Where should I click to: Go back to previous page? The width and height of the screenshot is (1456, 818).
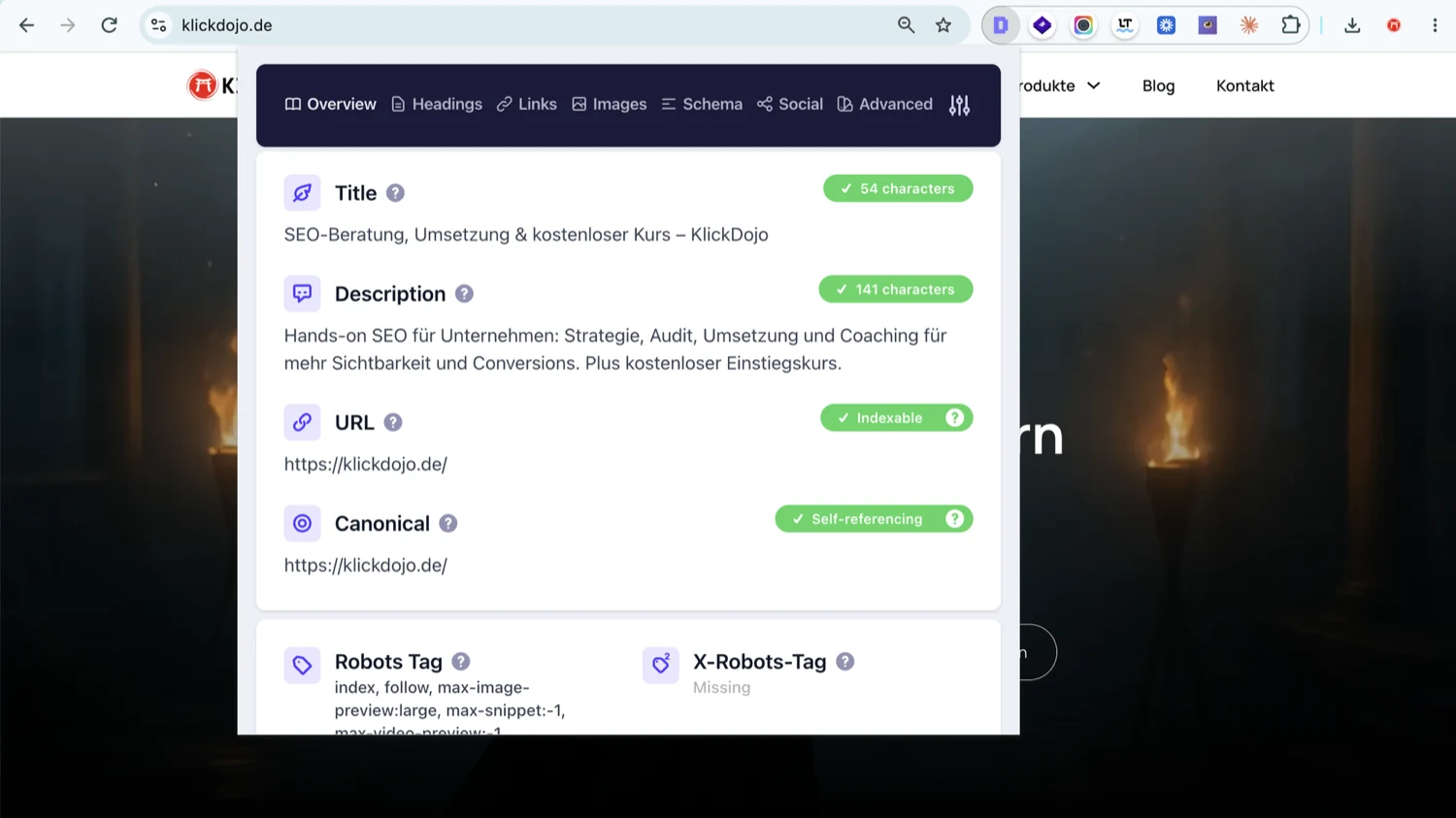(26, 25)
